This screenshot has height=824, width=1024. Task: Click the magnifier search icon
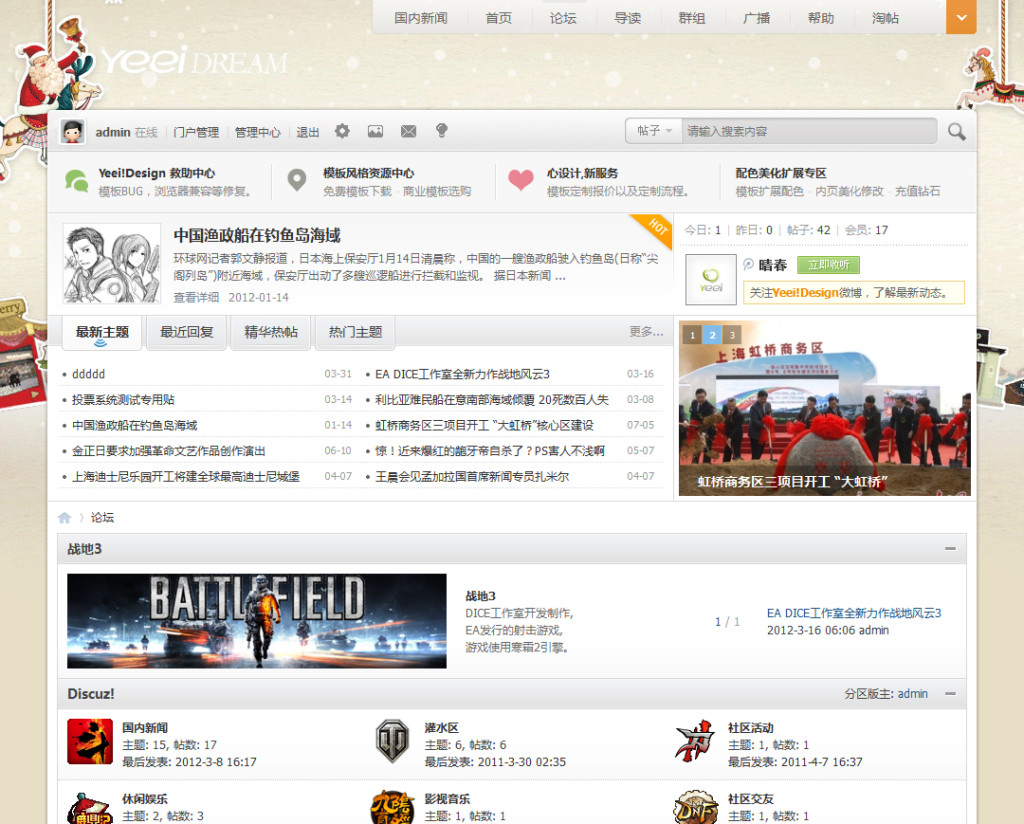957,132
